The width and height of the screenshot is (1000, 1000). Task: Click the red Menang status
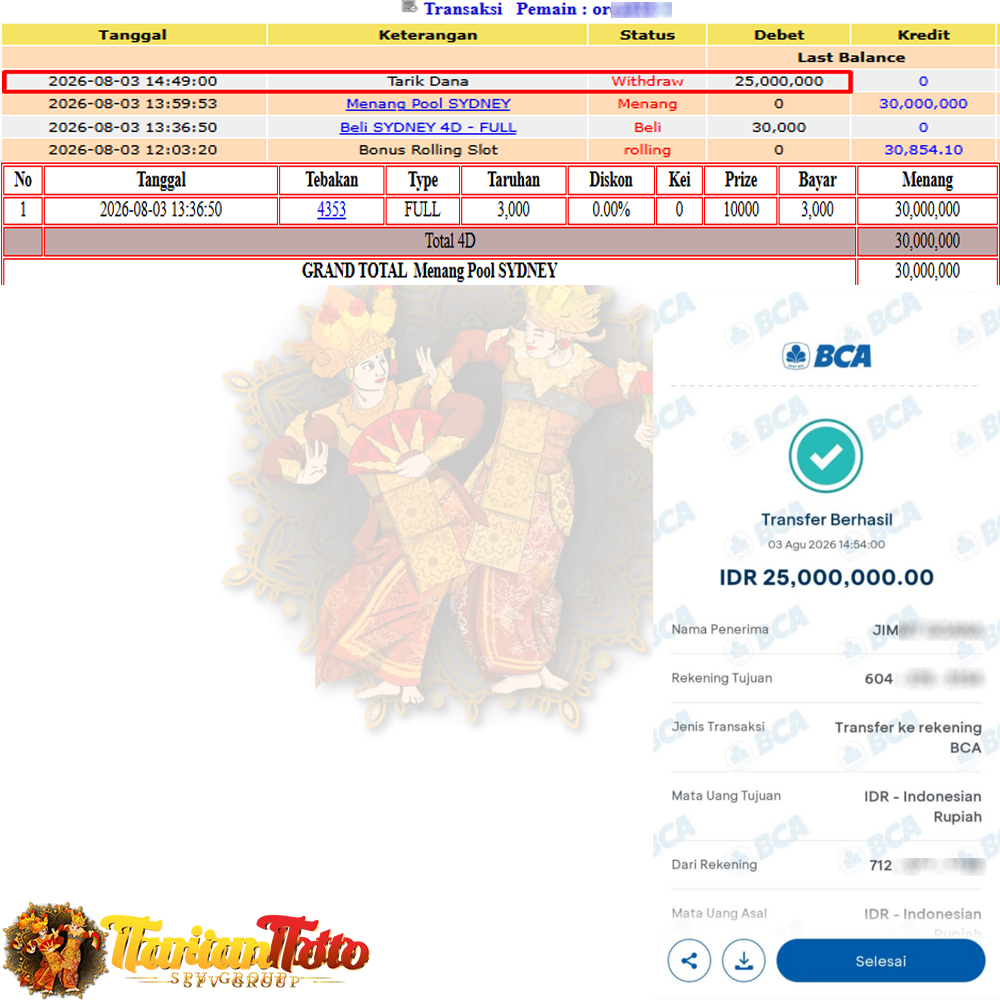[x=647, y=103]
